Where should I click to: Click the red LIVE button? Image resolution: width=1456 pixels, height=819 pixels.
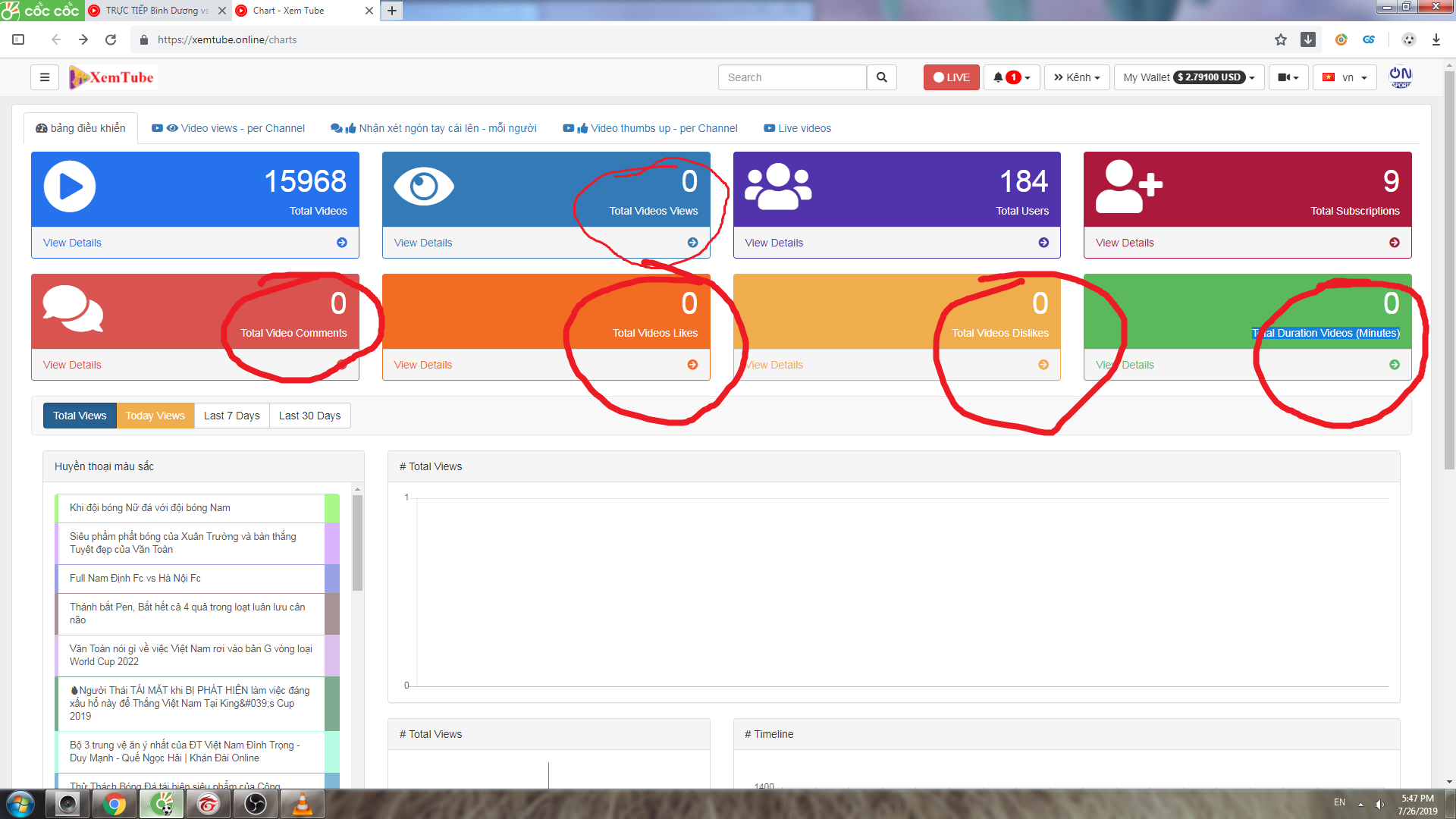point(951,77)
